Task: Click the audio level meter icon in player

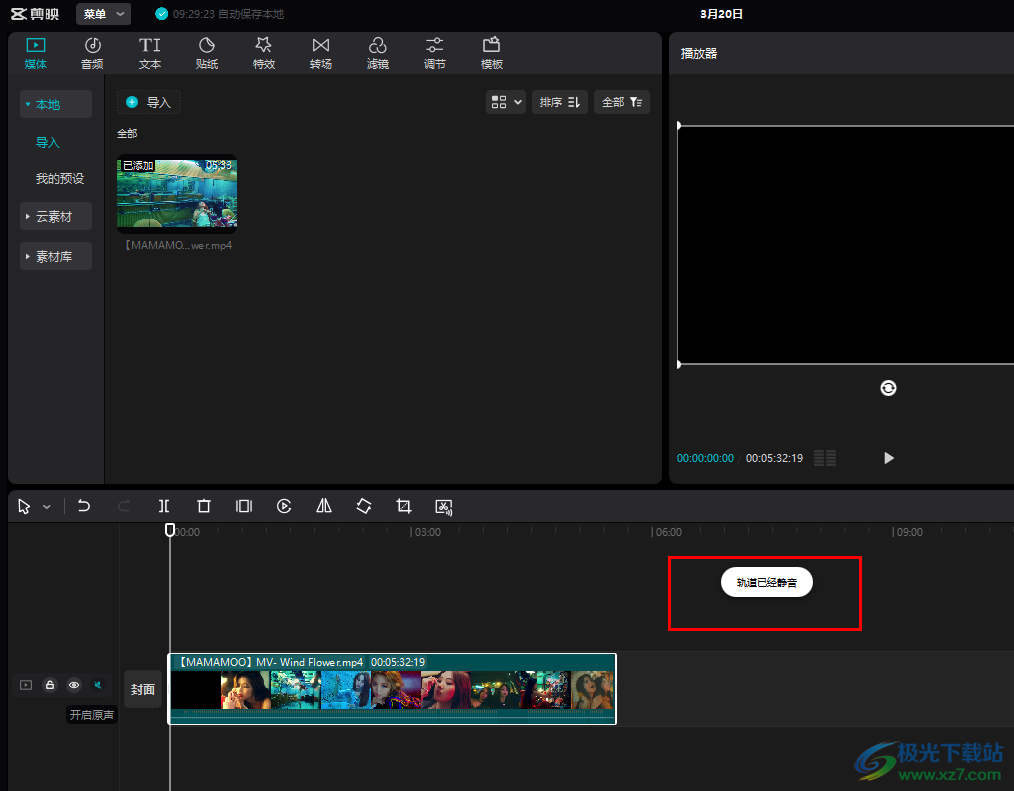Action: click(x=825, y=458)
